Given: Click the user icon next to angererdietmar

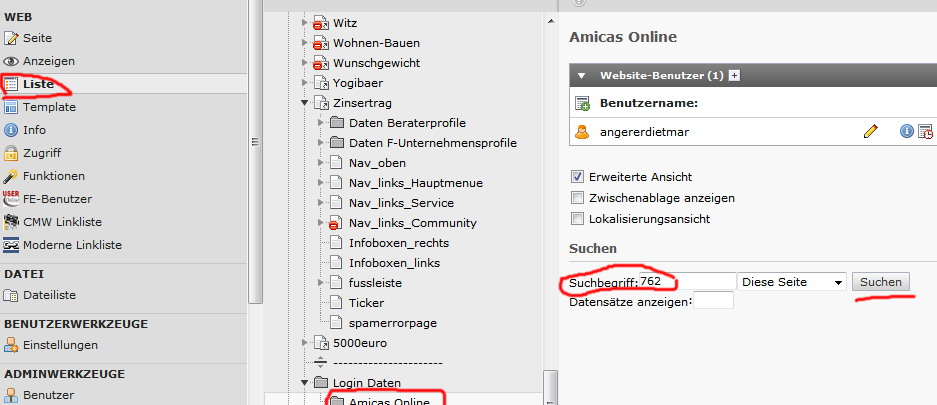Looking at the screenshot, I should click(582, 131).
